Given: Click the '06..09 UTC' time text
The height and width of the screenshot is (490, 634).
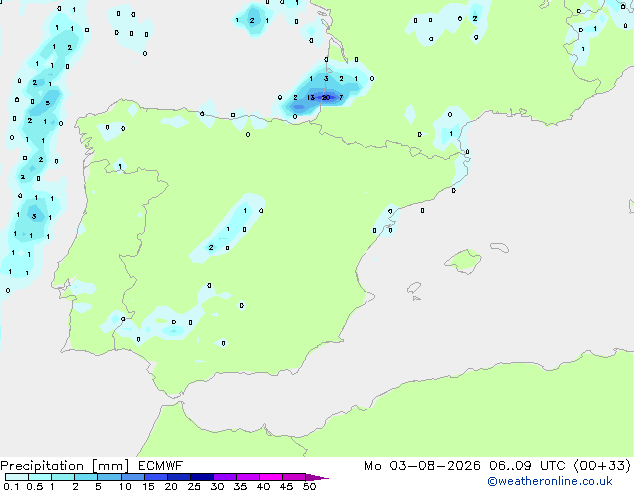Looking at the screenshot, I should (527, 466).
